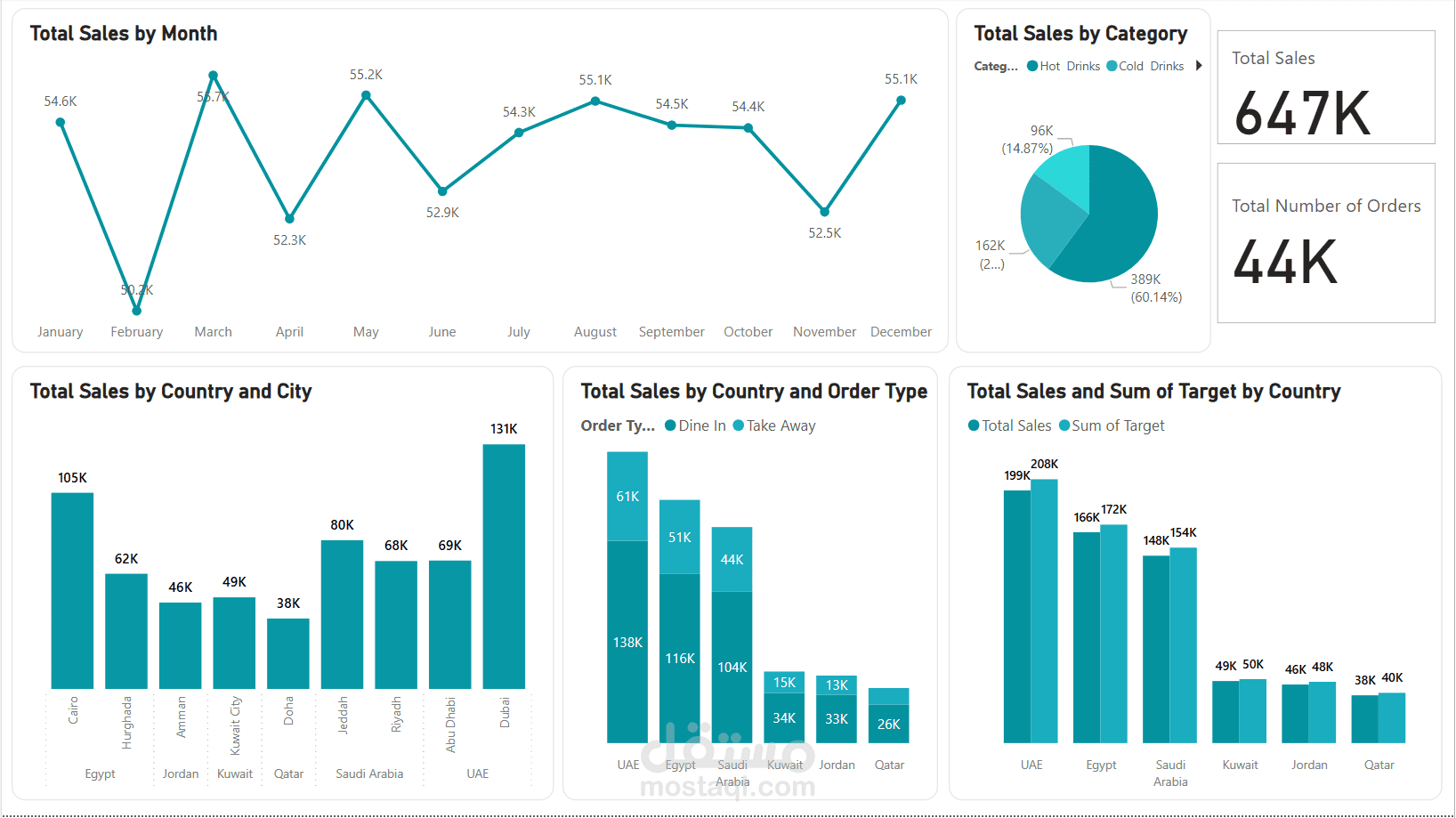Click the Cold Drinks legend marker
This screenshot has height=818, width=1456.
(1112, 66)
